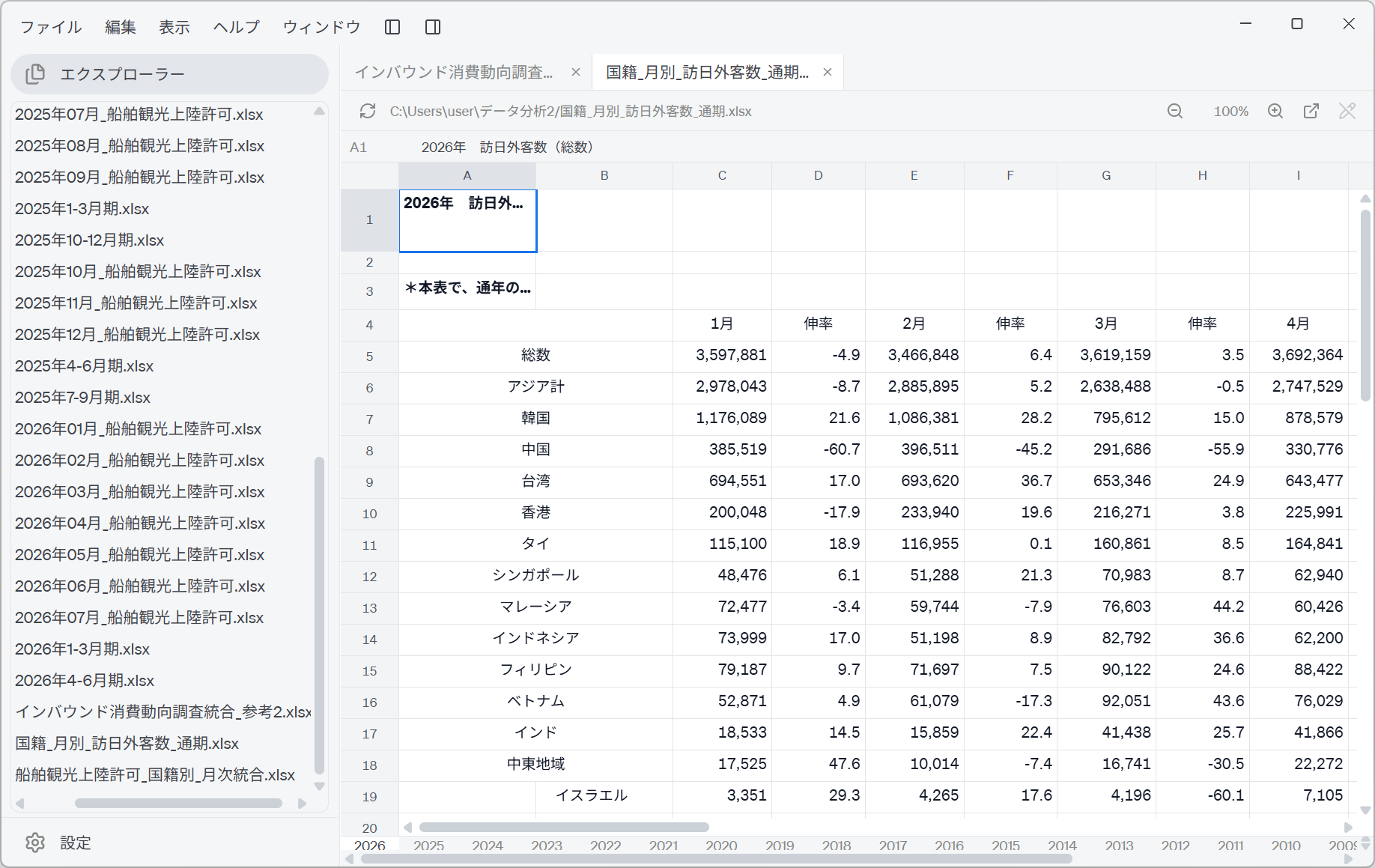Open the ウィンドウ menu
The width and height of the screenshot is (1375, 868).
[321, 27]
